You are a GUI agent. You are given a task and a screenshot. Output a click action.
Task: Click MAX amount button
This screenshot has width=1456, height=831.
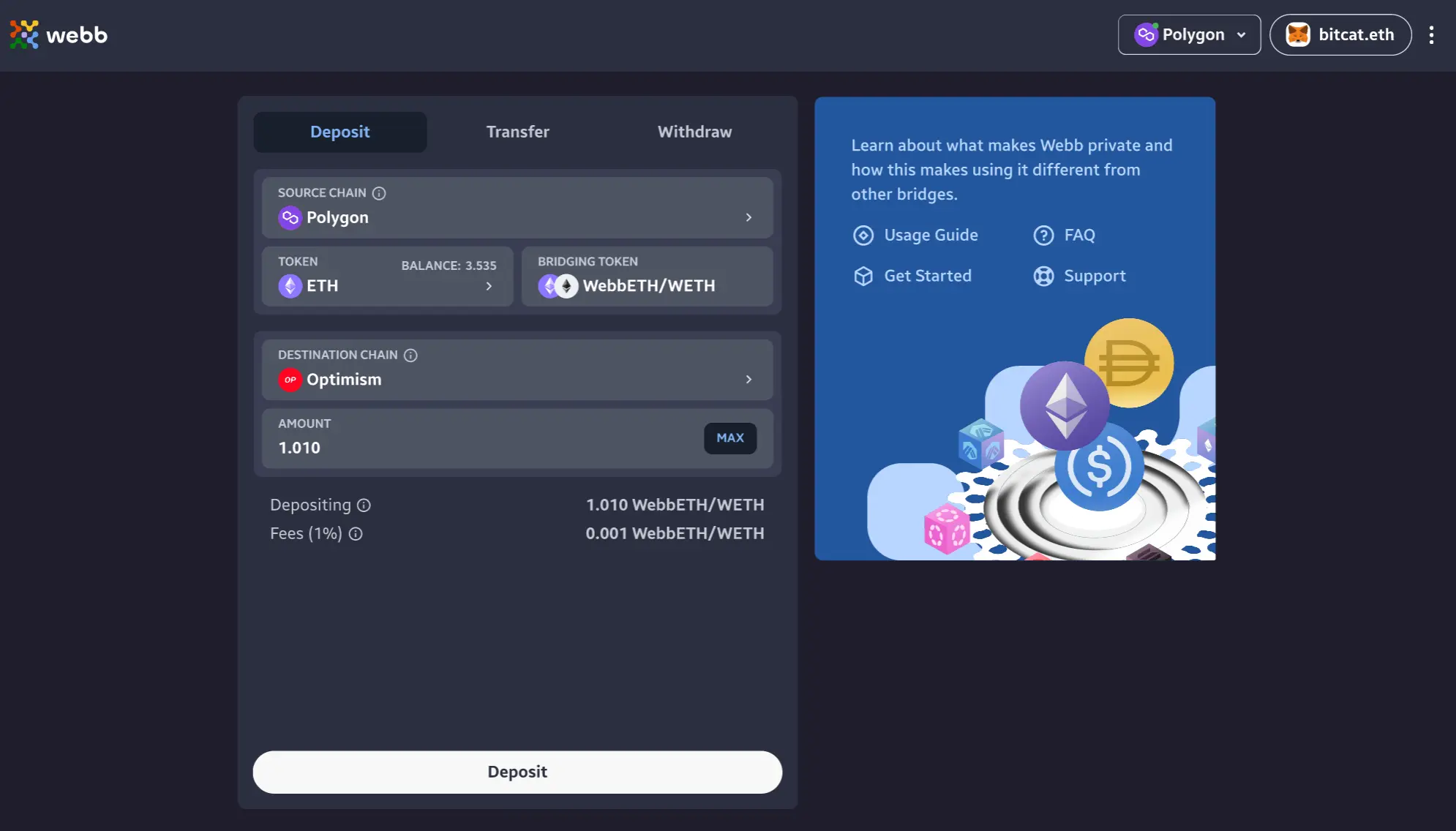(730, 438)
